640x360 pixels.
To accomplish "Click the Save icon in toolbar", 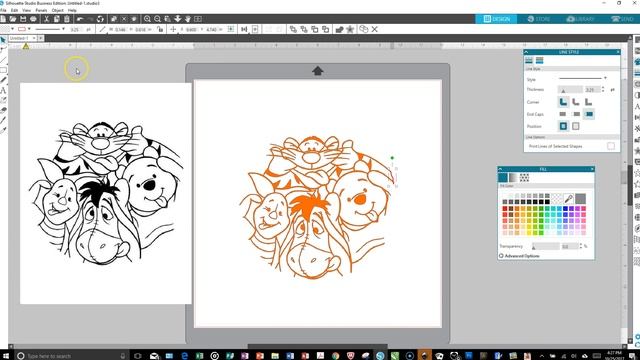I will 23,19.
